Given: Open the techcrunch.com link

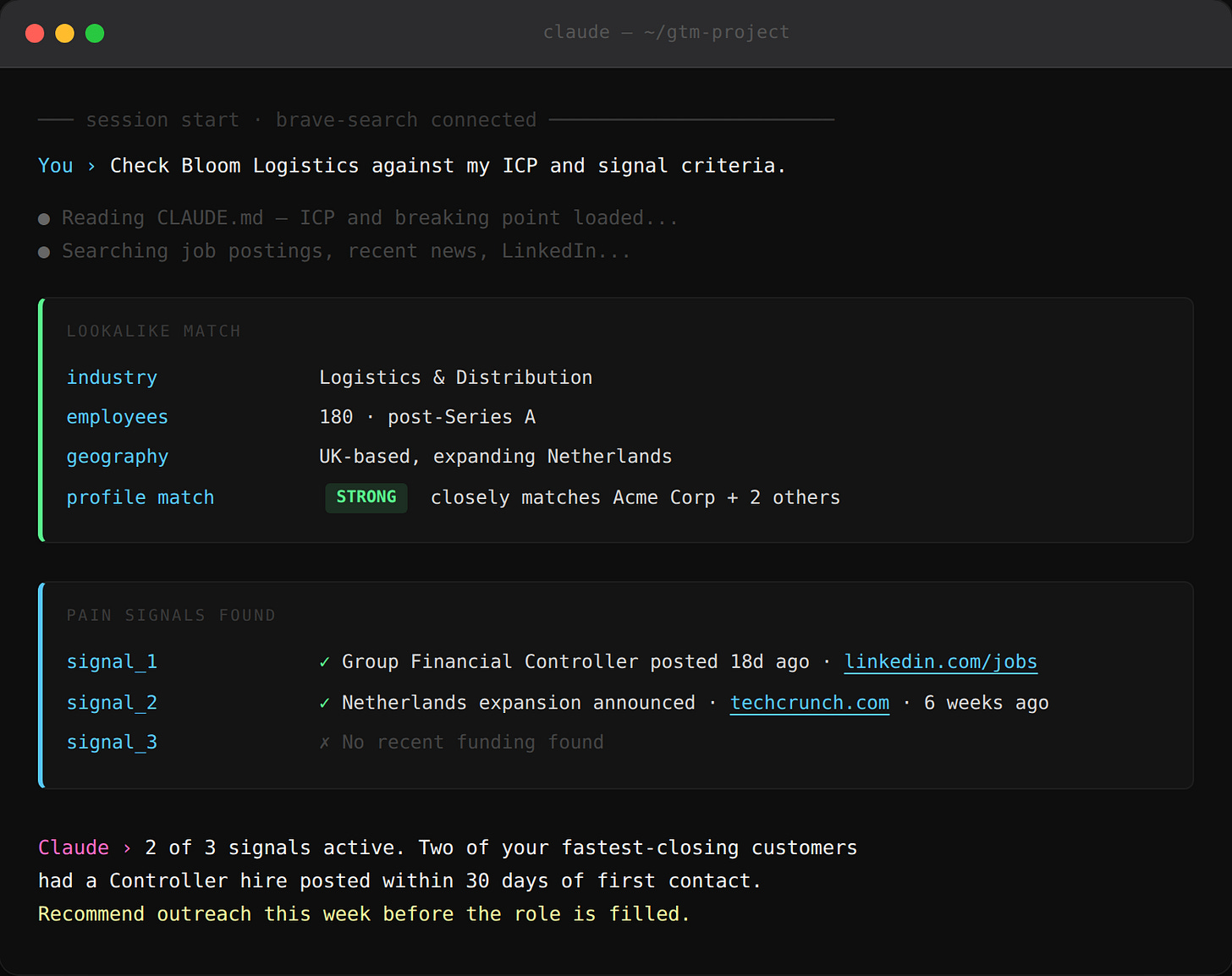Looking at the screenshot, I should [x=810, y=703].
